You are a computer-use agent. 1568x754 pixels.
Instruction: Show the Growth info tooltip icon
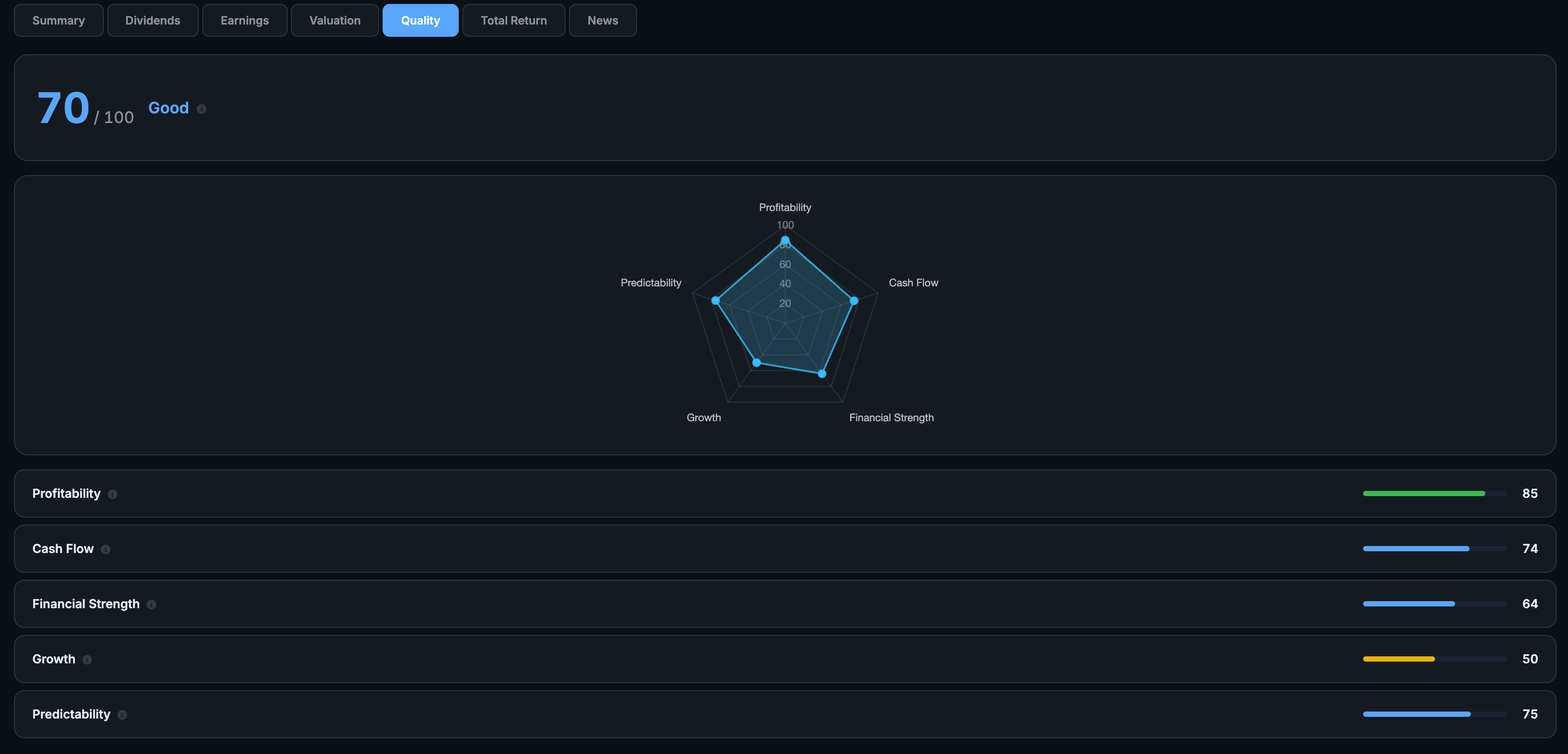[87, 659]
